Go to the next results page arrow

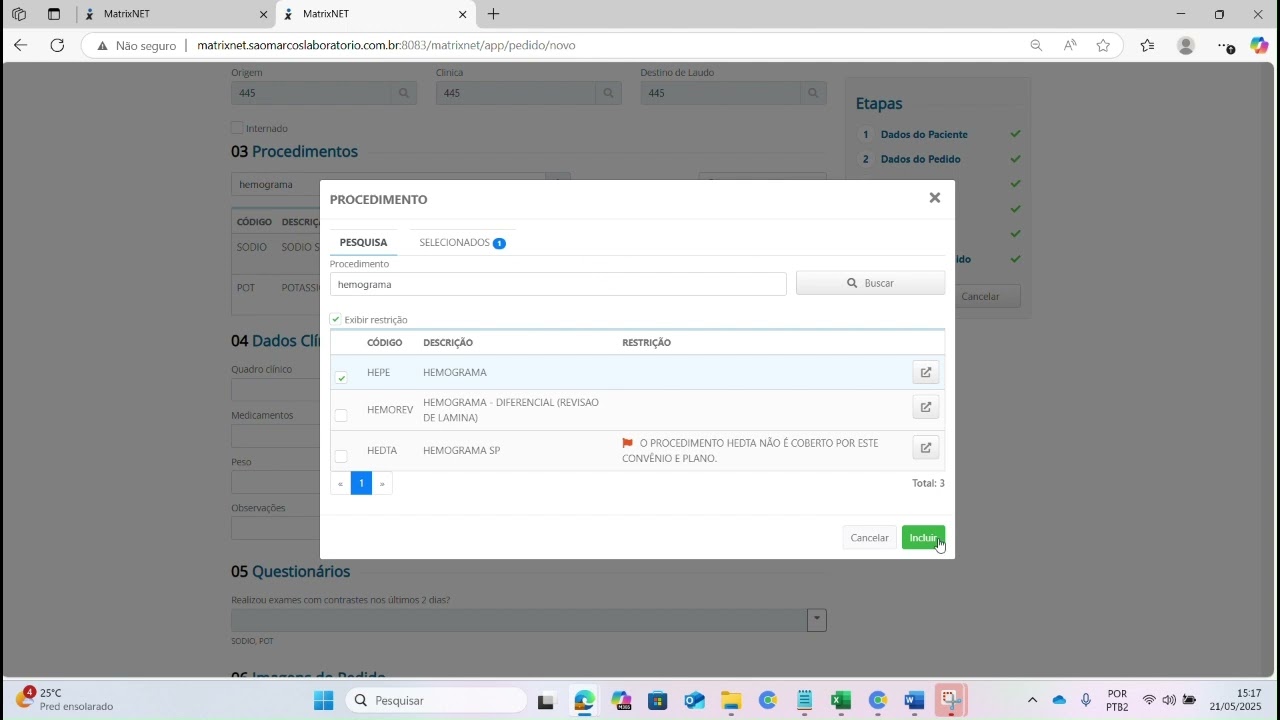pos(382,484)
